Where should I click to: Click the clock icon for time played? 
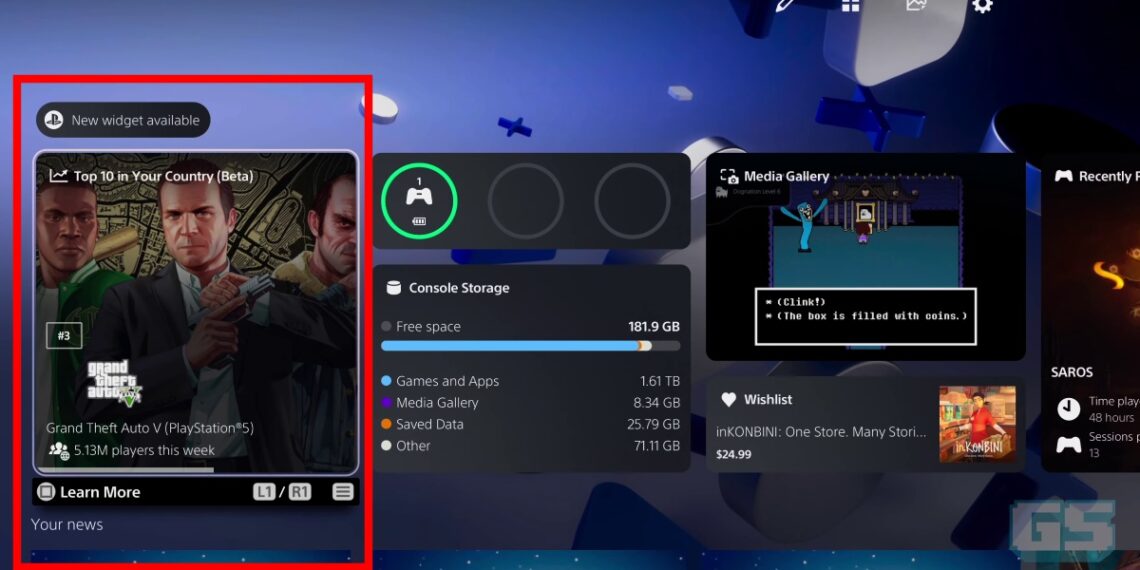click(x=1069, y=409)
